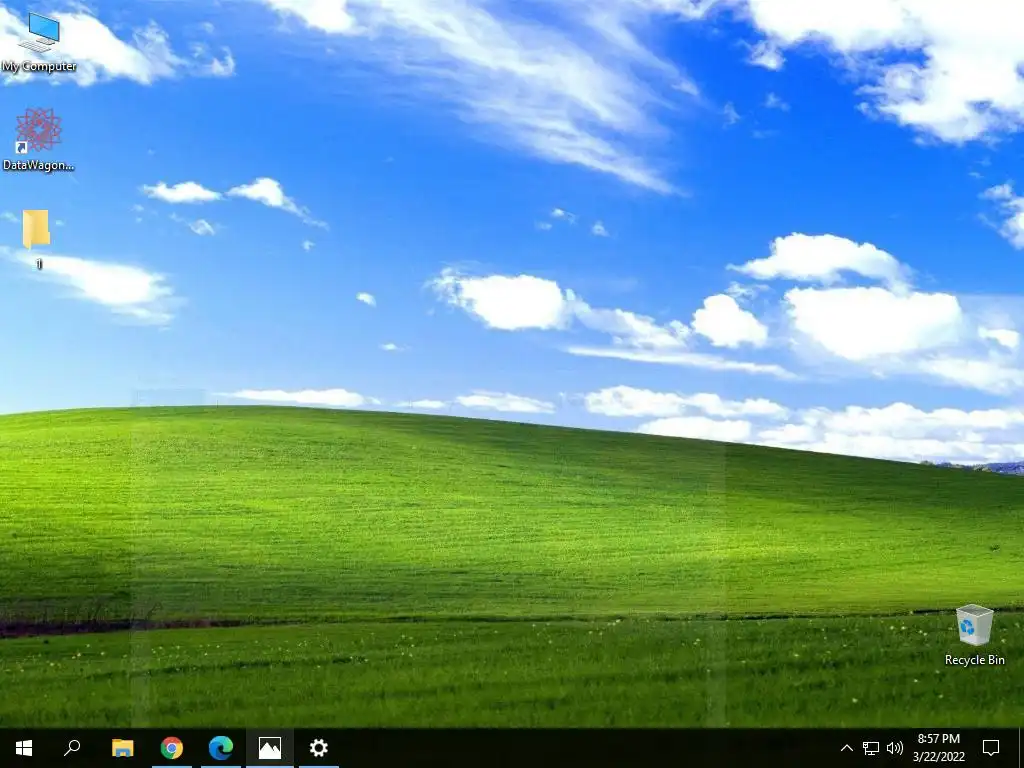Viewport: 1024px width, 768px height.
Task: Open Settings gear in the taskbar
Action: pos(319,748)
